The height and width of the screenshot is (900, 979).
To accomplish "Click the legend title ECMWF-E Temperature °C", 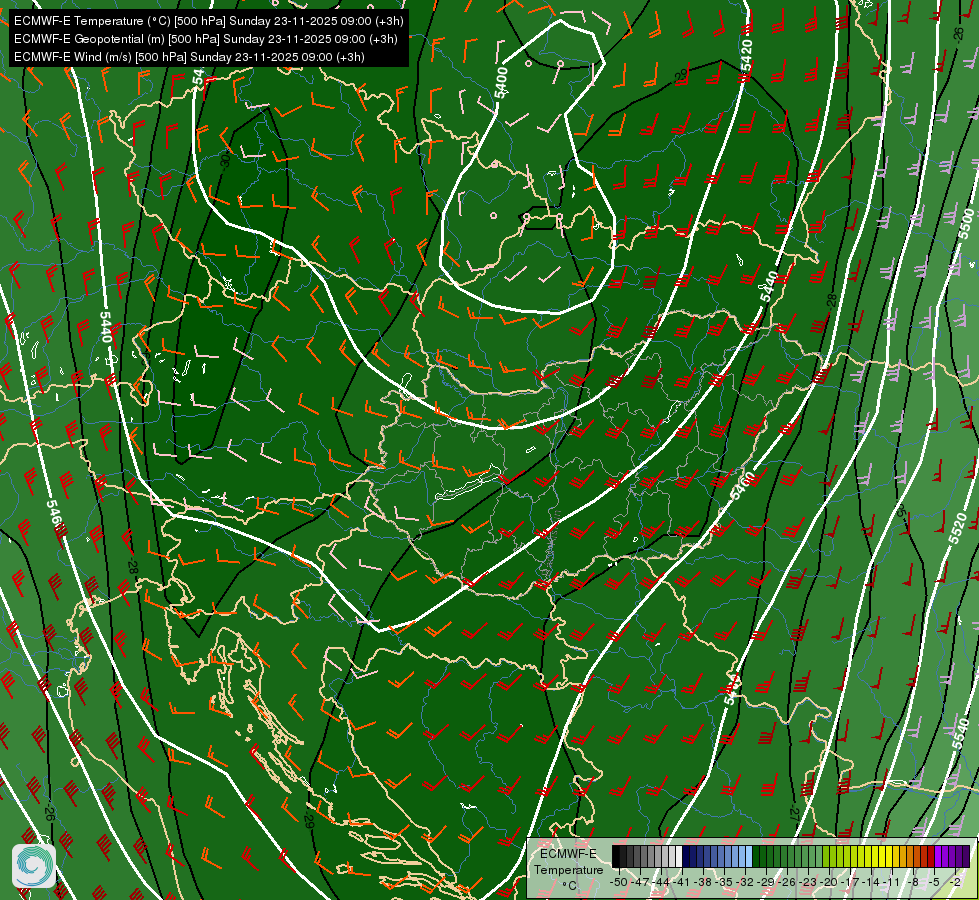I will tap(568, 869).
